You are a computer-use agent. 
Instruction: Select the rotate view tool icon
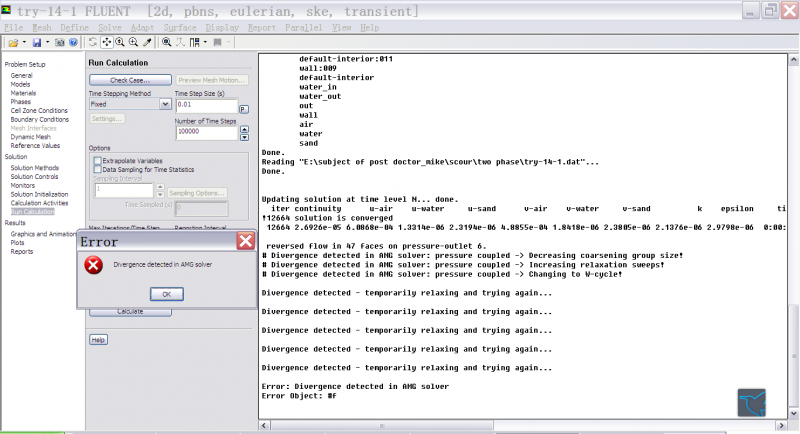93,42
